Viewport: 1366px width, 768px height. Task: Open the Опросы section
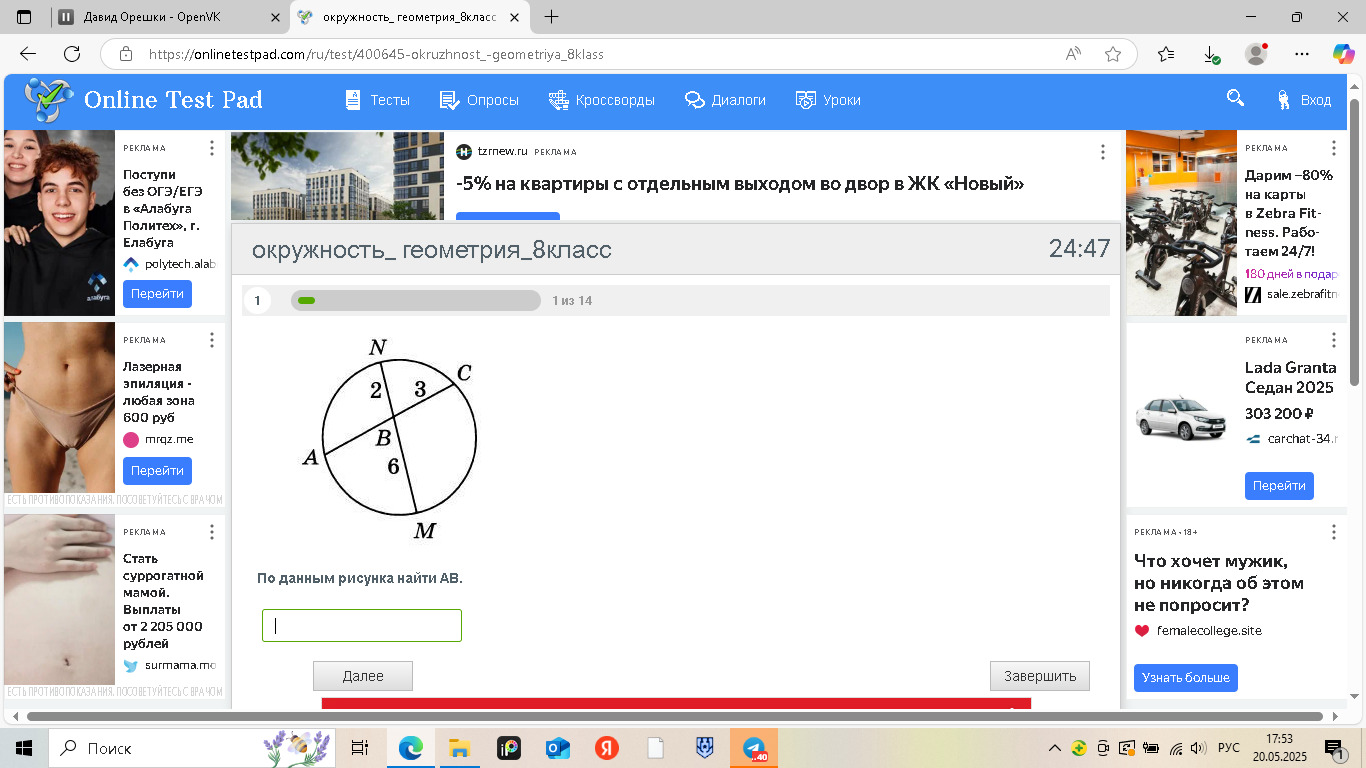[x=479, y=100]
